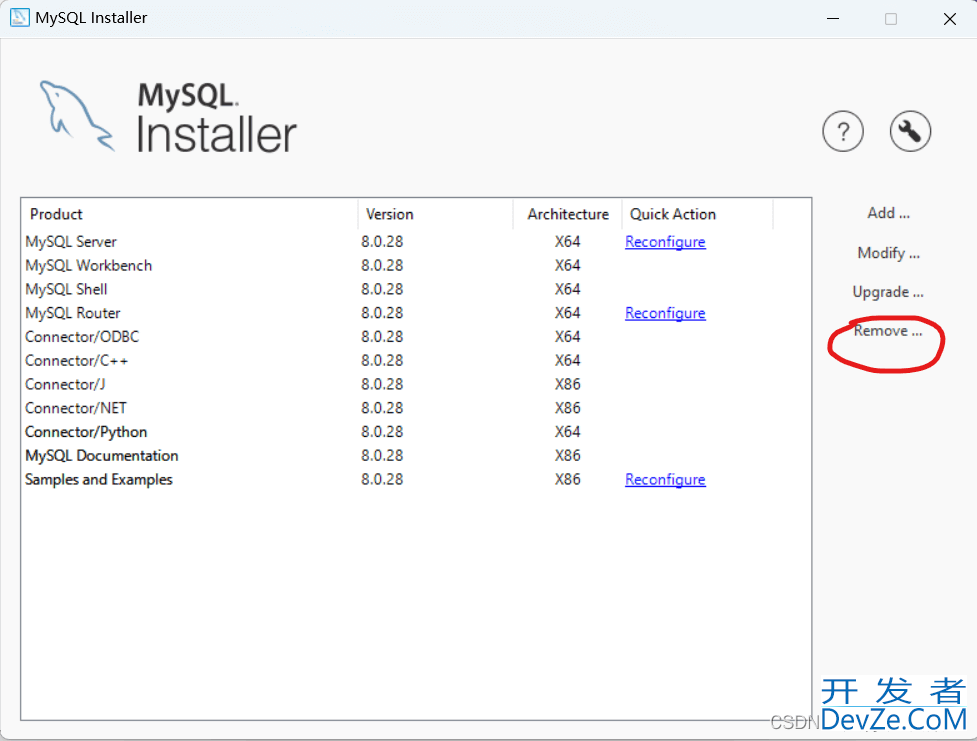Click the Upgrade ... button
Image resolution: width=977 pixels, height=741 pixels.
click(888, 292)
